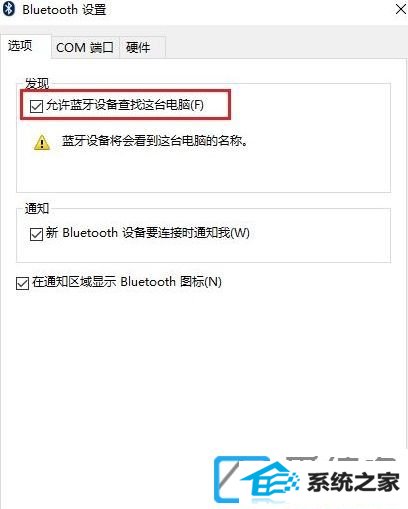The image size is (408, 509).
Task: Disable 在通知区域显示 Bluetooth 图标 checkbox box
Action: click(22, 284)
